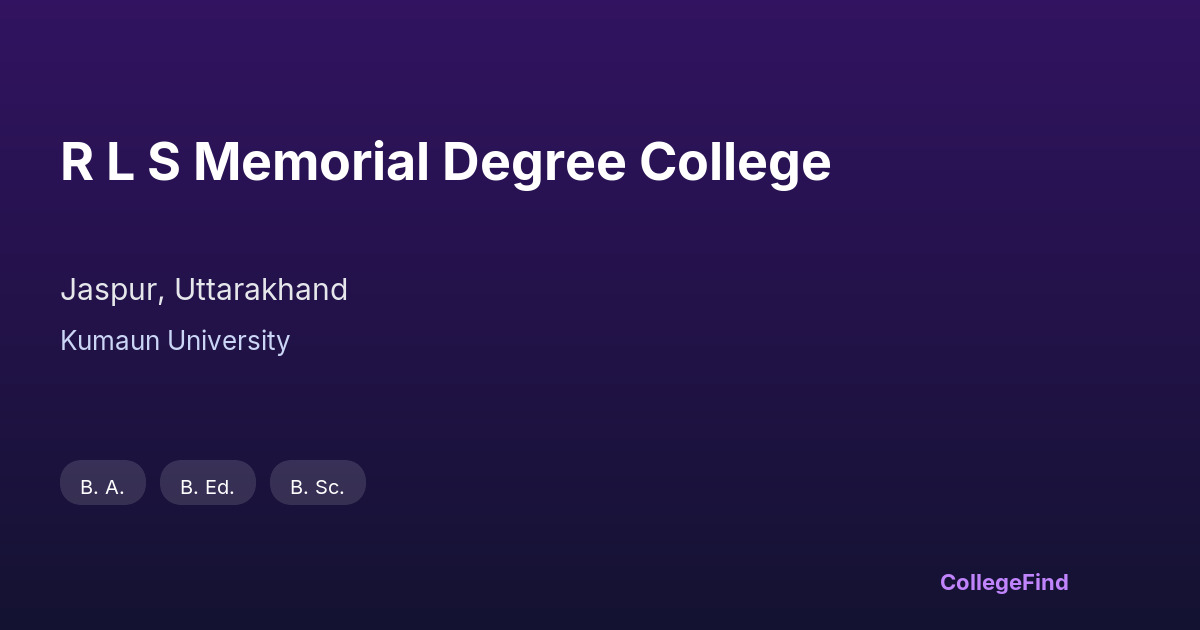Select the B. Ed. course tag
1200x630 pixels.
[x=208, y=483]
